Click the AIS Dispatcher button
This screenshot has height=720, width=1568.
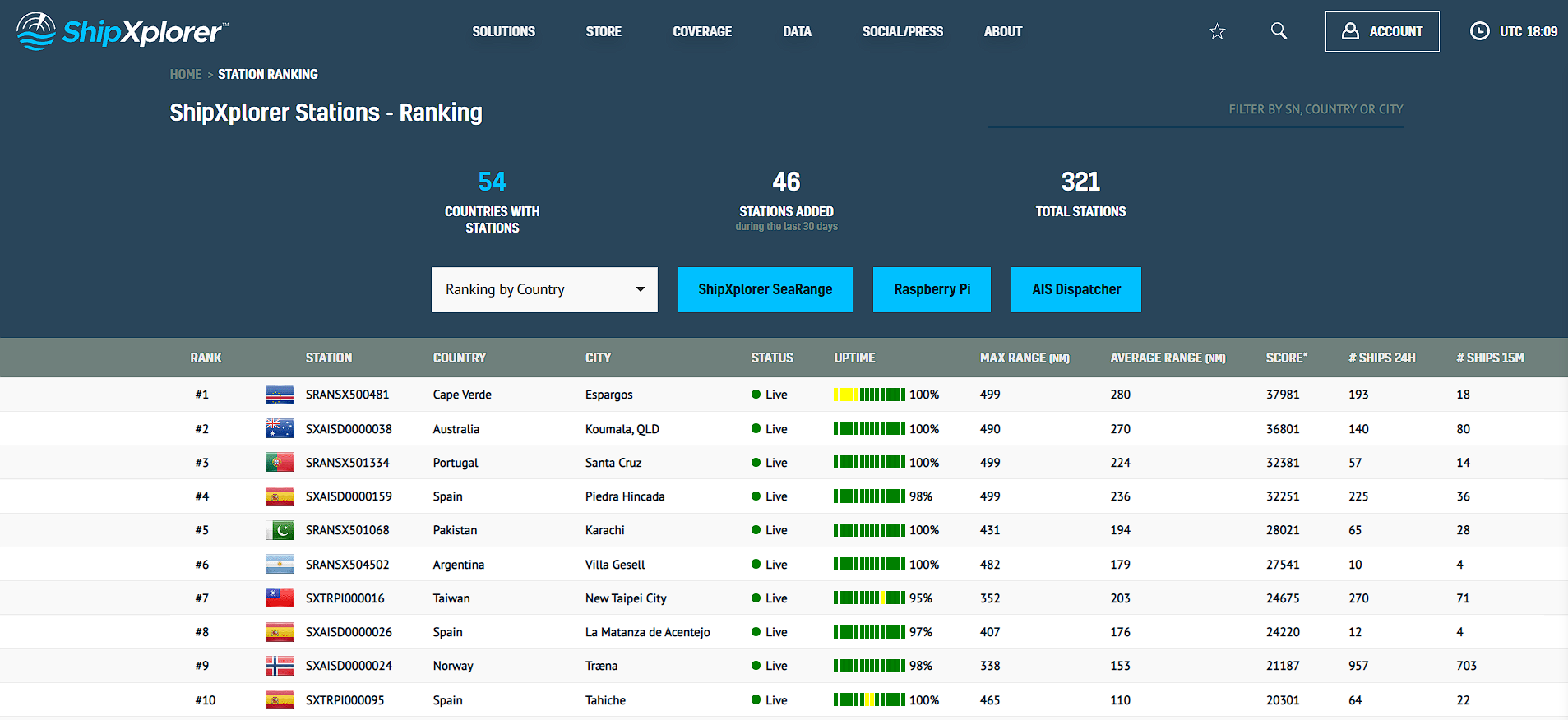(x=1075, y=289)
